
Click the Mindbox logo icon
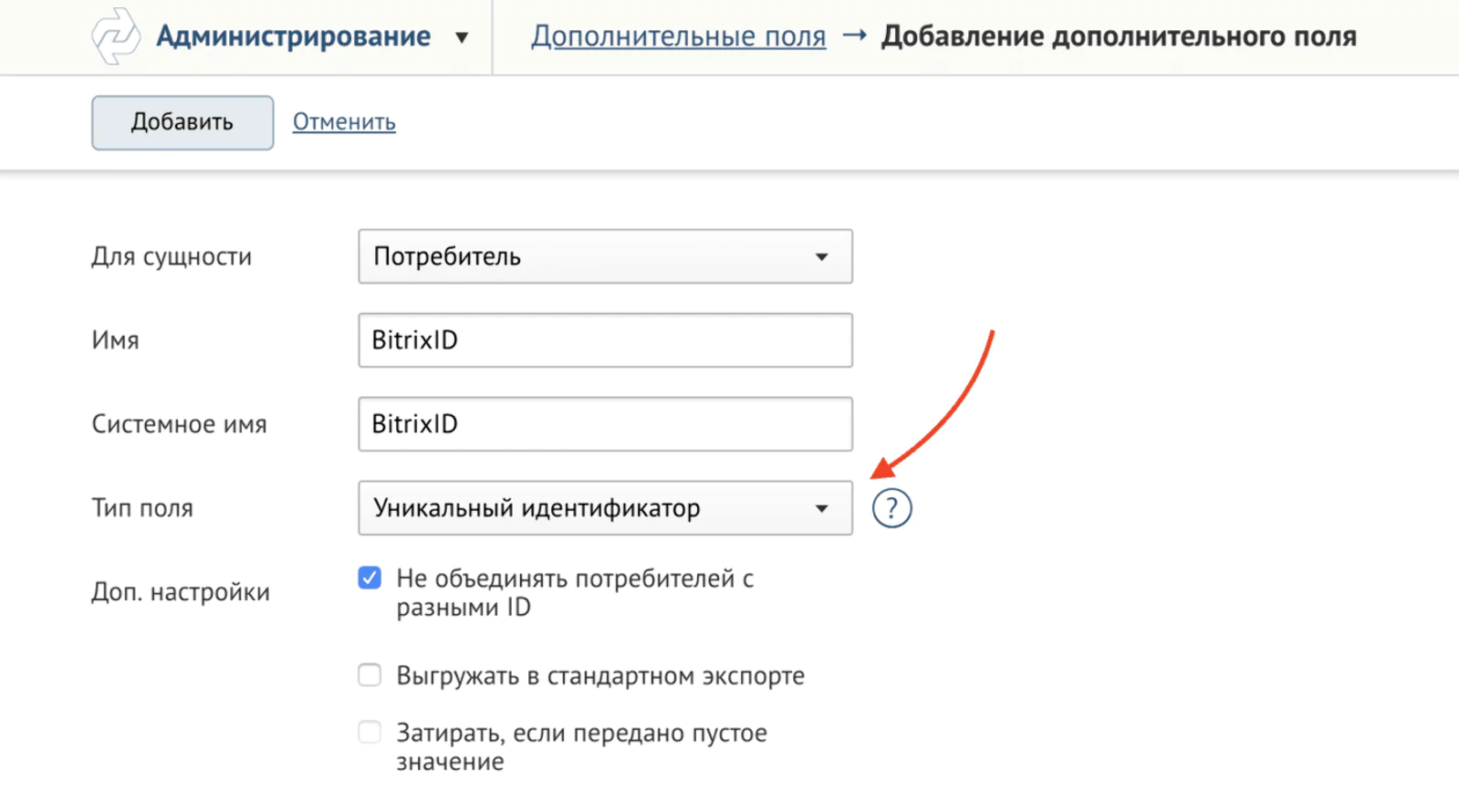coord(116,36)
